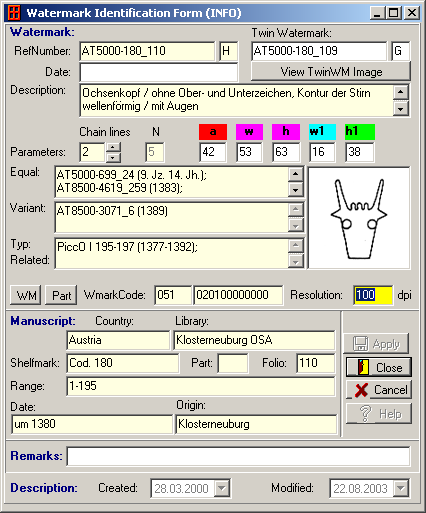Click the application icon in the title bar
This screenshot has width=426, height=513.
[x=14, y=13]
